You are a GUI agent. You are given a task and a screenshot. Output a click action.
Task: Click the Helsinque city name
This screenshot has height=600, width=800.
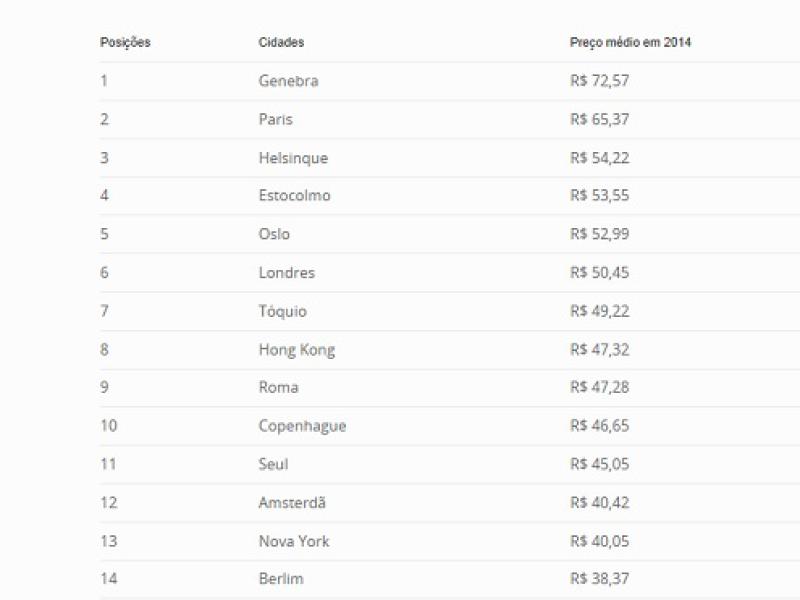pyautogui.click(x=293, y=158)
